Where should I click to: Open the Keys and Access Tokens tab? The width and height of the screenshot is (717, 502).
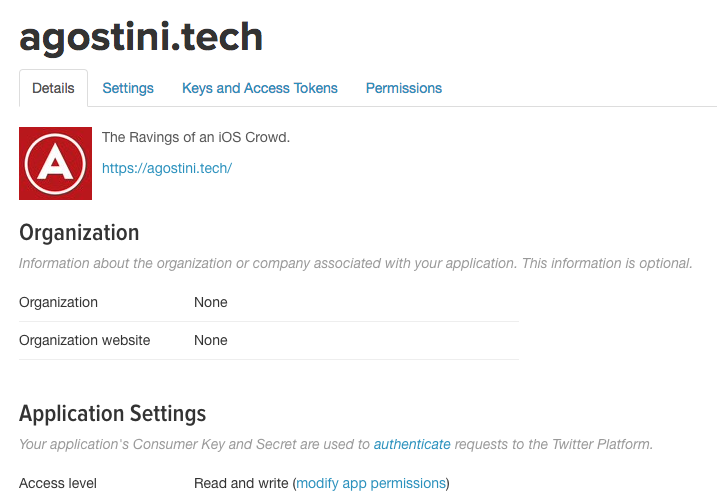click(260, 88)
